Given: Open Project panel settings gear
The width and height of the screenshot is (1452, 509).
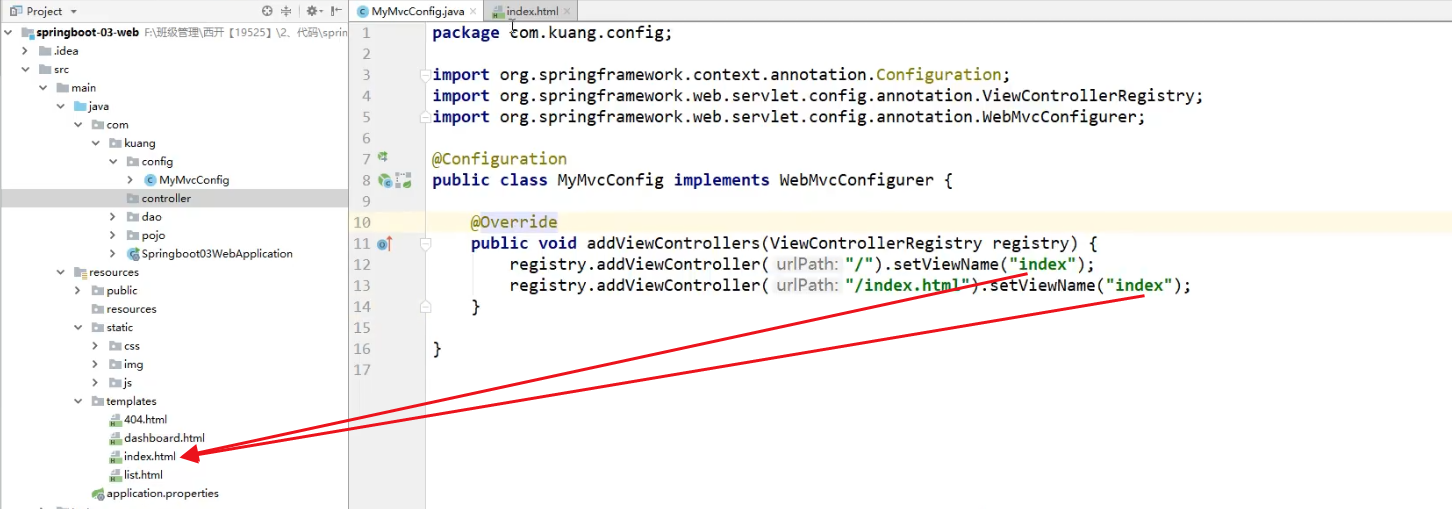Looking at the screenshot, I should [312, 11].
